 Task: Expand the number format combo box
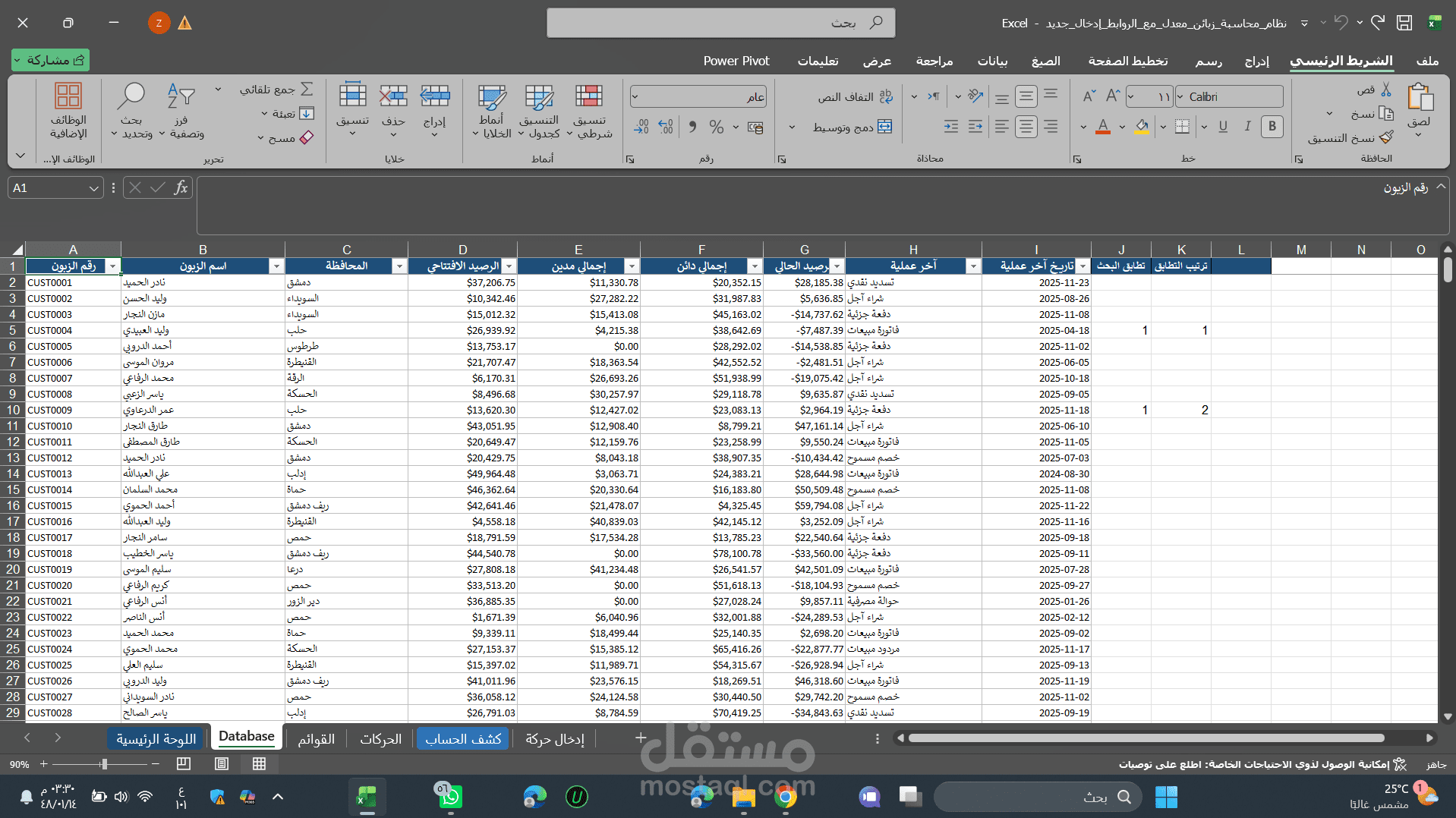pos(635,96)
